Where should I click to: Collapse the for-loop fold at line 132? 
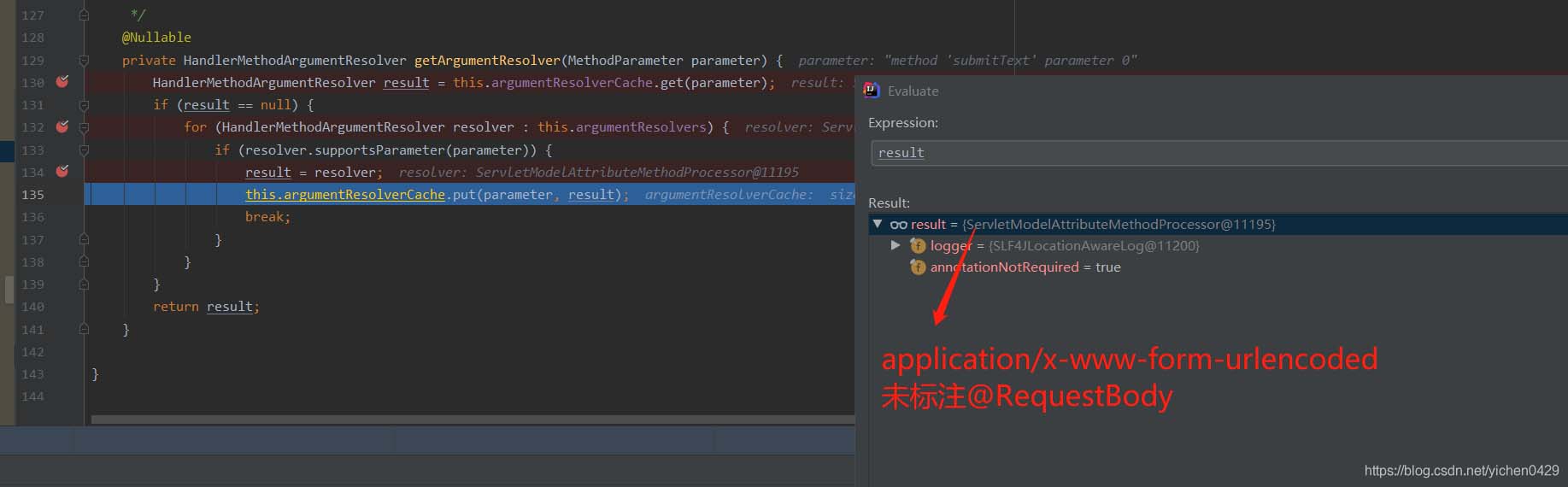[x=84, y=127]
